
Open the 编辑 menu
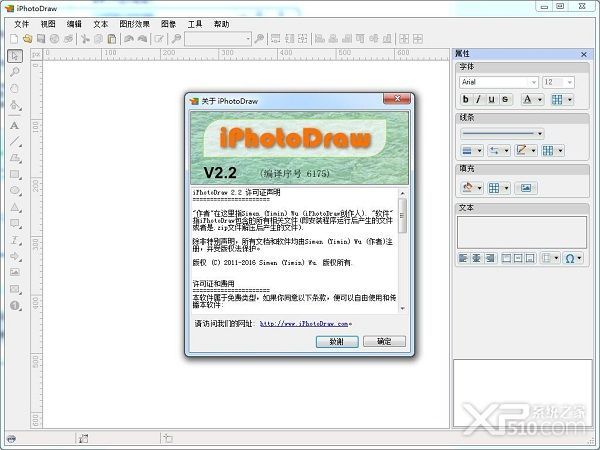(x=74, y=24)
